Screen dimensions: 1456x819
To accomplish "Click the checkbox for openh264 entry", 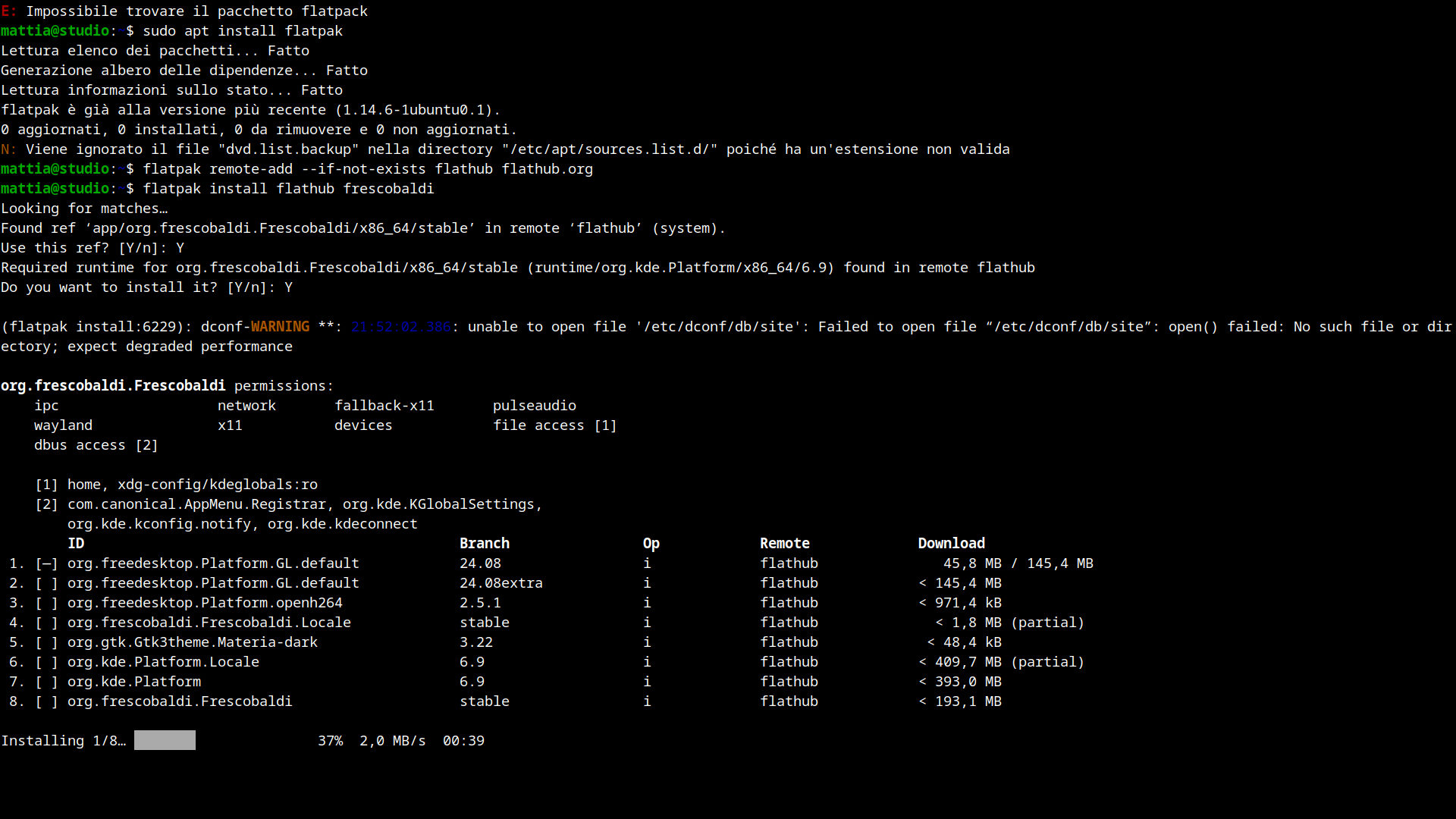I will coord(46,603).
